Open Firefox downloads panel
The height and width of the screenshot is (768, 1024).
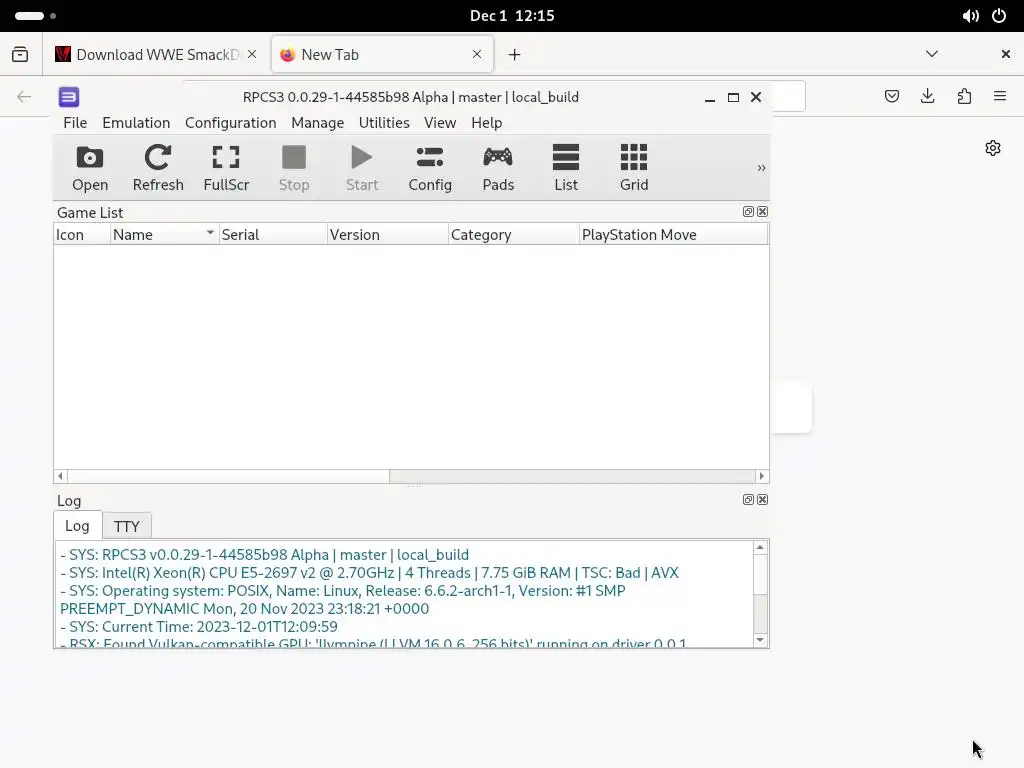pyautogui.click(x=927, y=97)
